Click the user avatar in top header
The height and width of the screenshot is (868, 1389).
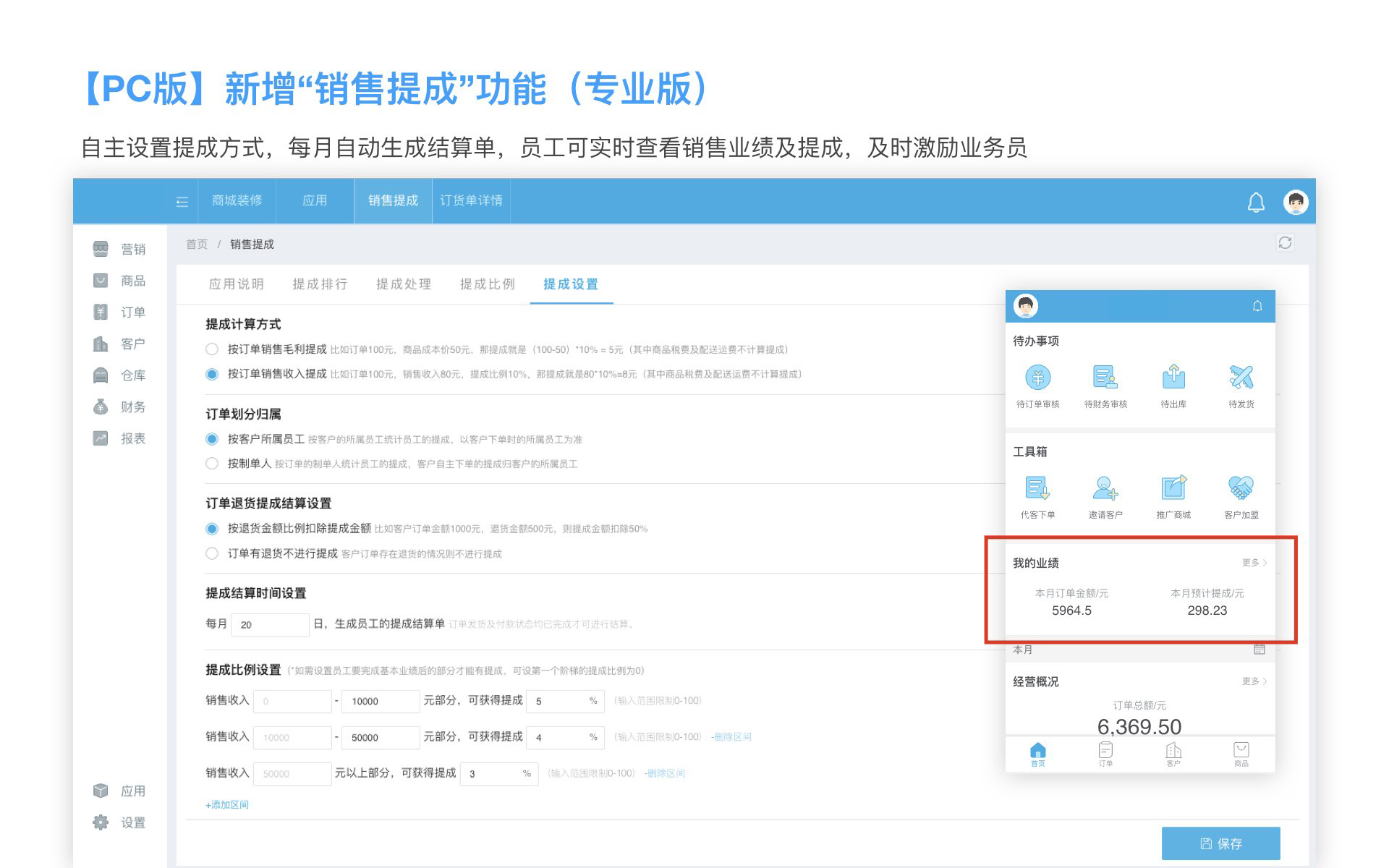pos(1295,202)
